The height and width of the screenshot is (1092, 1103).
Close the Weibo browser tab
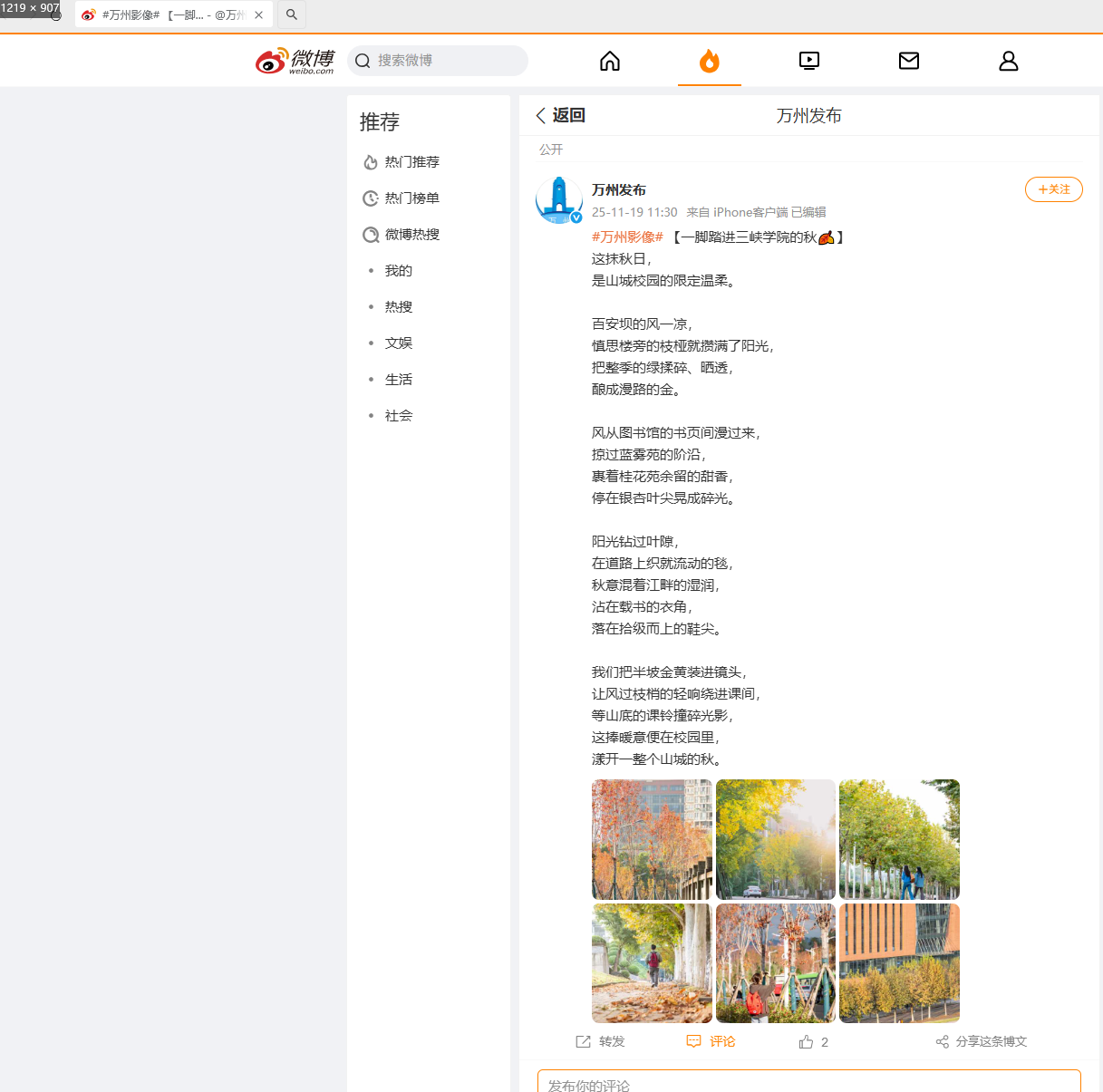(x=259, y=14)
